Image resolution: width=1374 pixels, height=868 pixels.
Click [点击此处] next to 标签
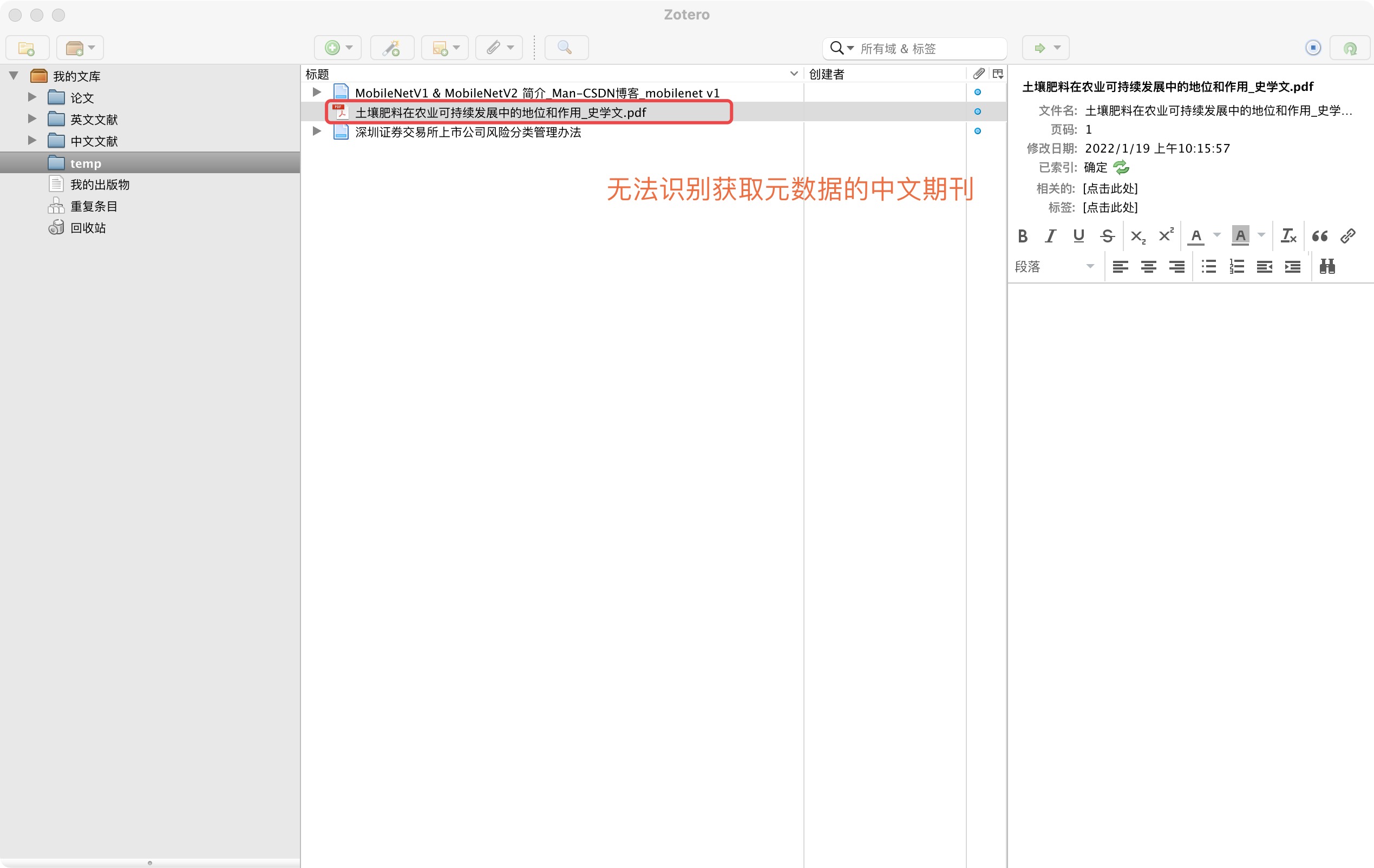tap(1110, 208)
